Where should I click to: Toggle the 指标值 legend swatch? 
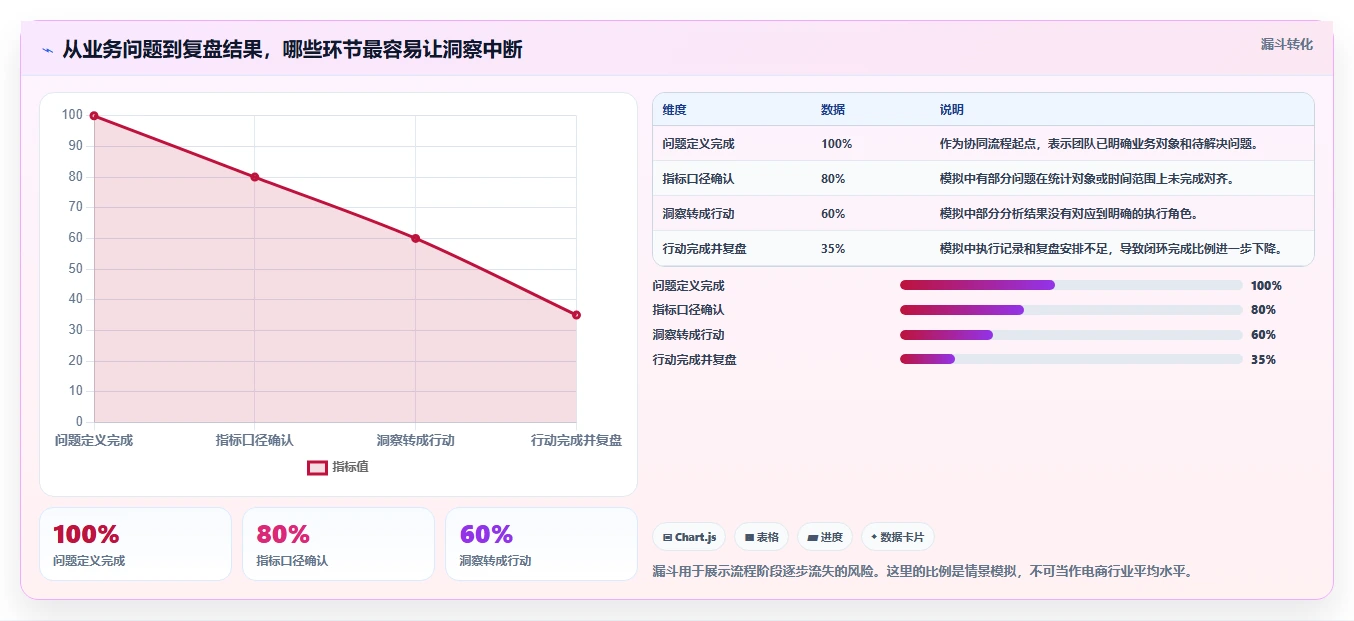(x=317, y=467)
